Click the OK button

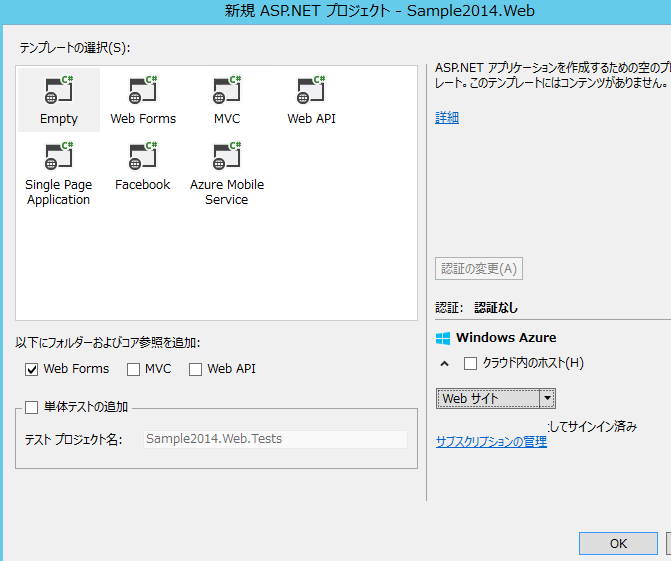(618, 543)
